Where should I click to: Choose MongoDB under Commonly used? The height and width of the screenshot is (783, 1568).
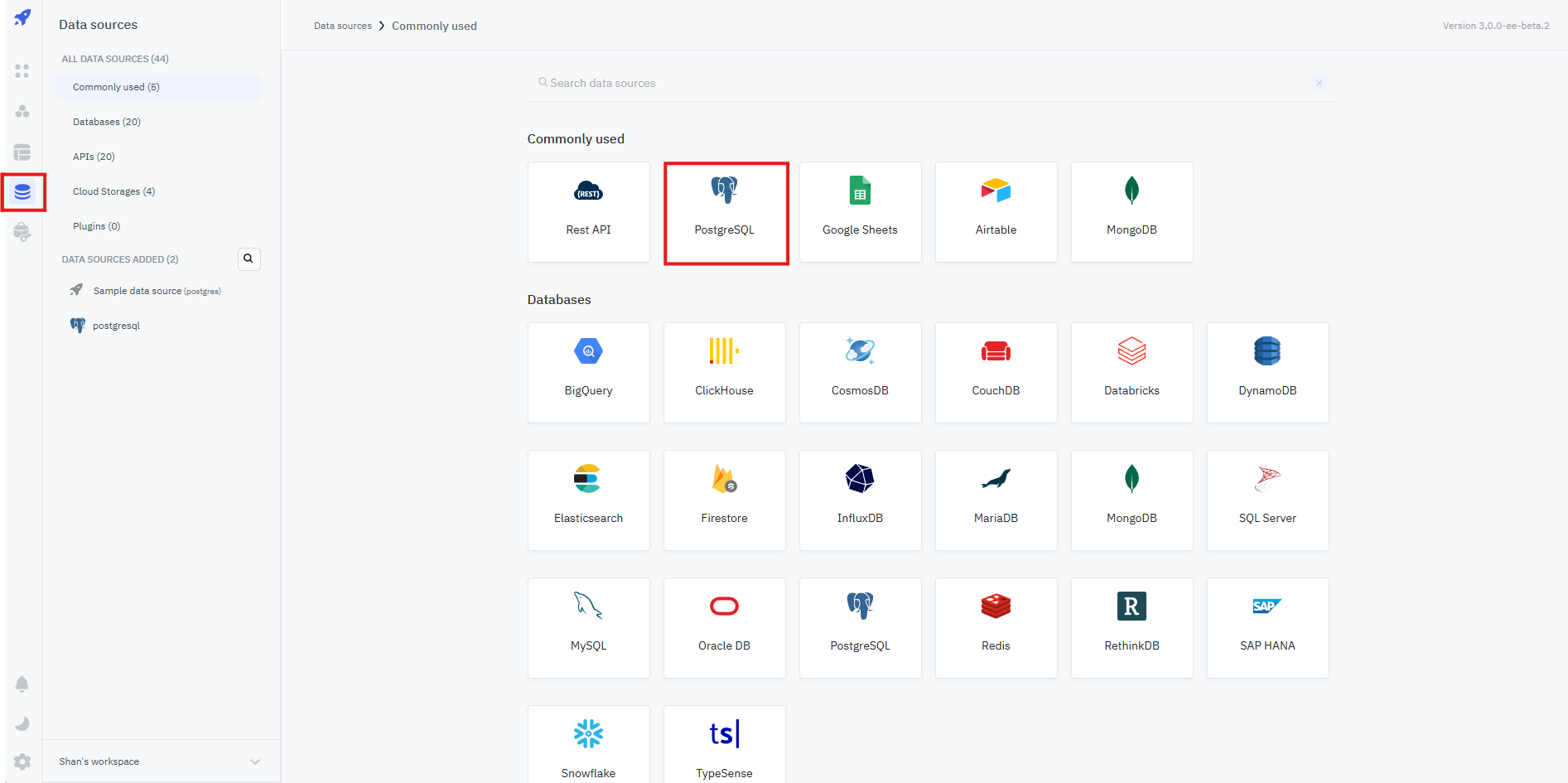pos(1132,212)
